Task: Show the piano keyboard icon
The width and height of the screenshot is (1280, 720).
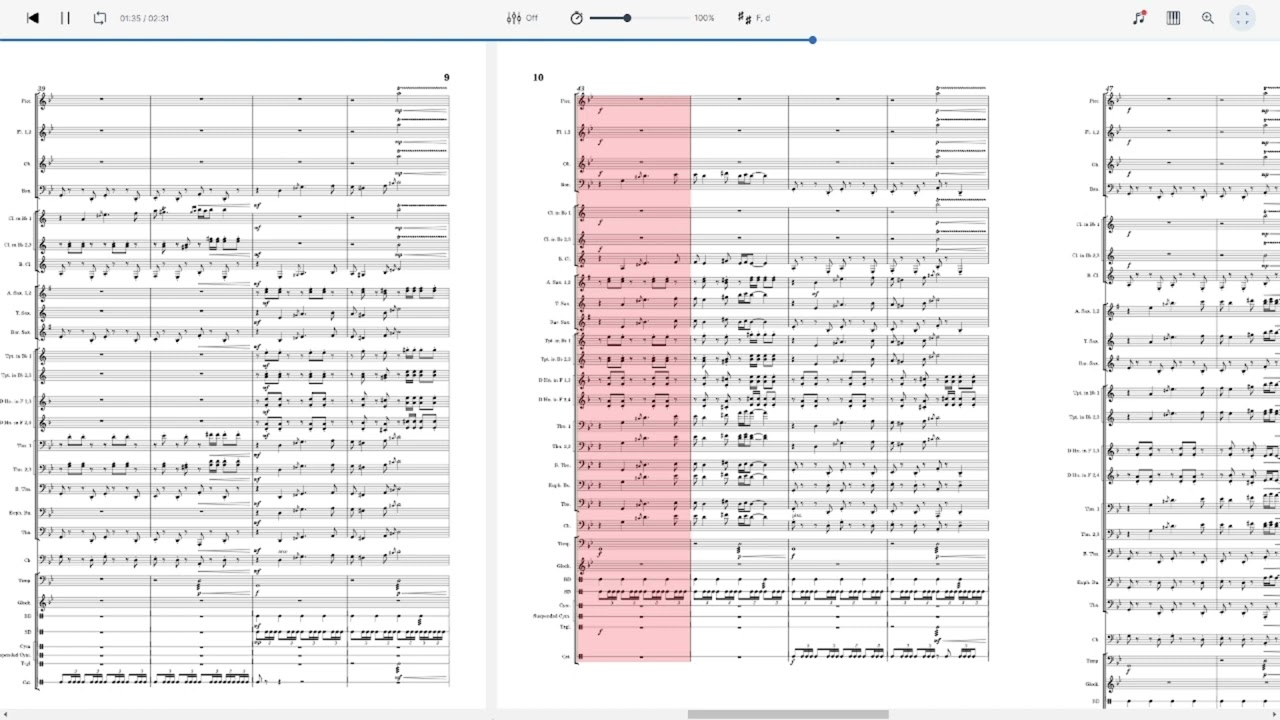Action: (1173, 18)
